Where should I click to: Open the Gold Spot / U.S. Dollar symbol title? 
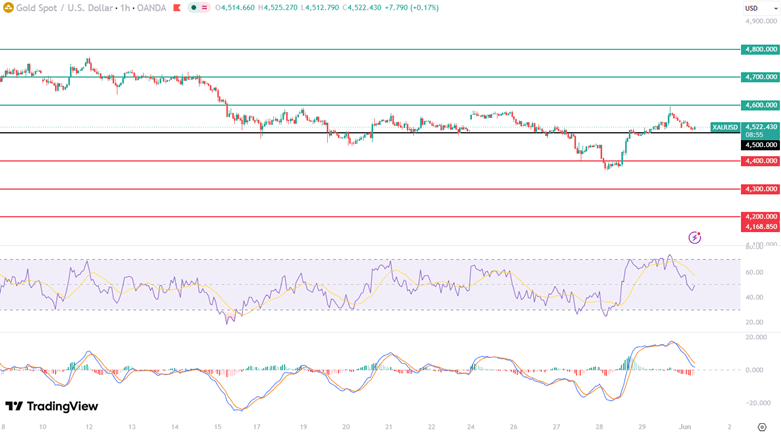point(64,8)
